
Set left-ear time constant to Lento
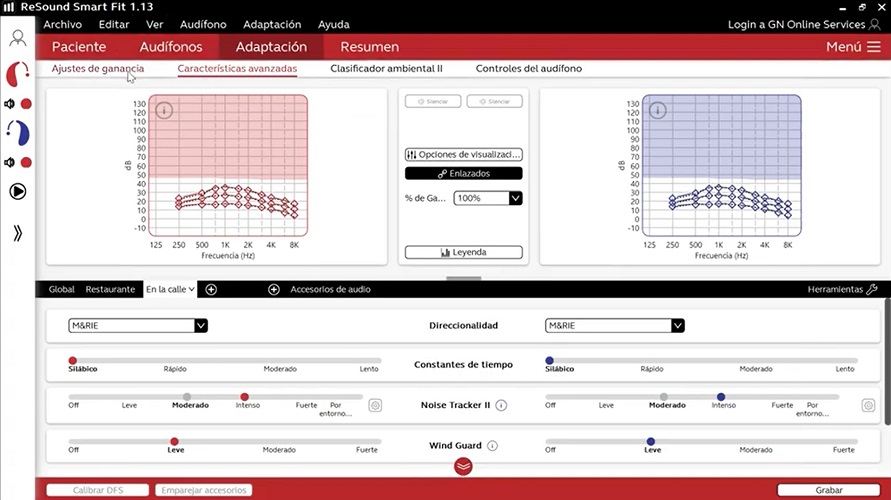pyautogui.click(x=845, y=369)
